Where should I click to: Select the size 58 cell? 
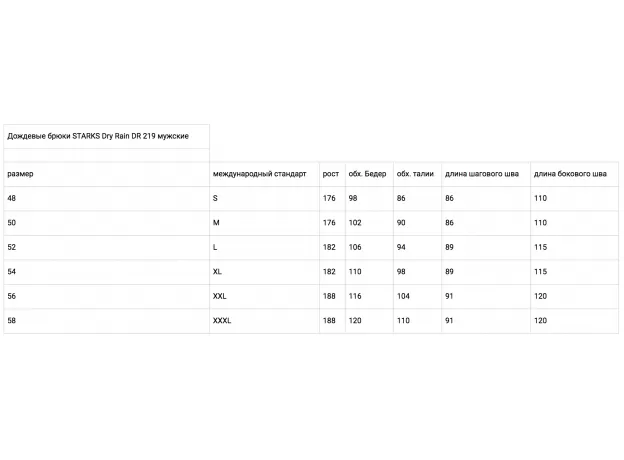coord(12,321)
